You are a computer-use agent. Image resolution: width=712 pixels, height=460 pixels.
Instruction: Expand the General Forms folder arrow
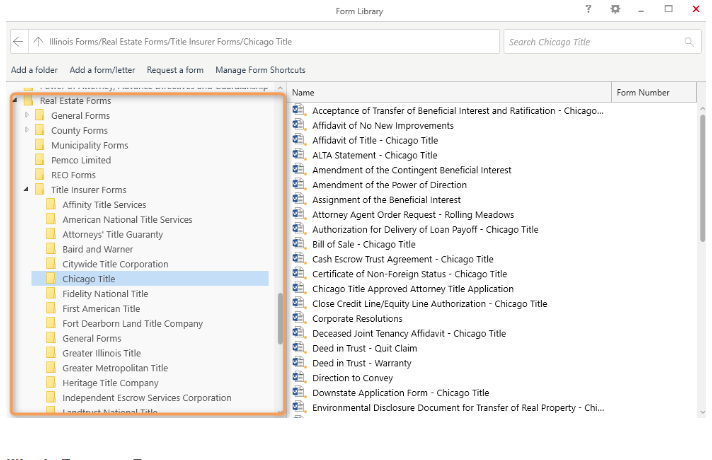pos(26,115)
